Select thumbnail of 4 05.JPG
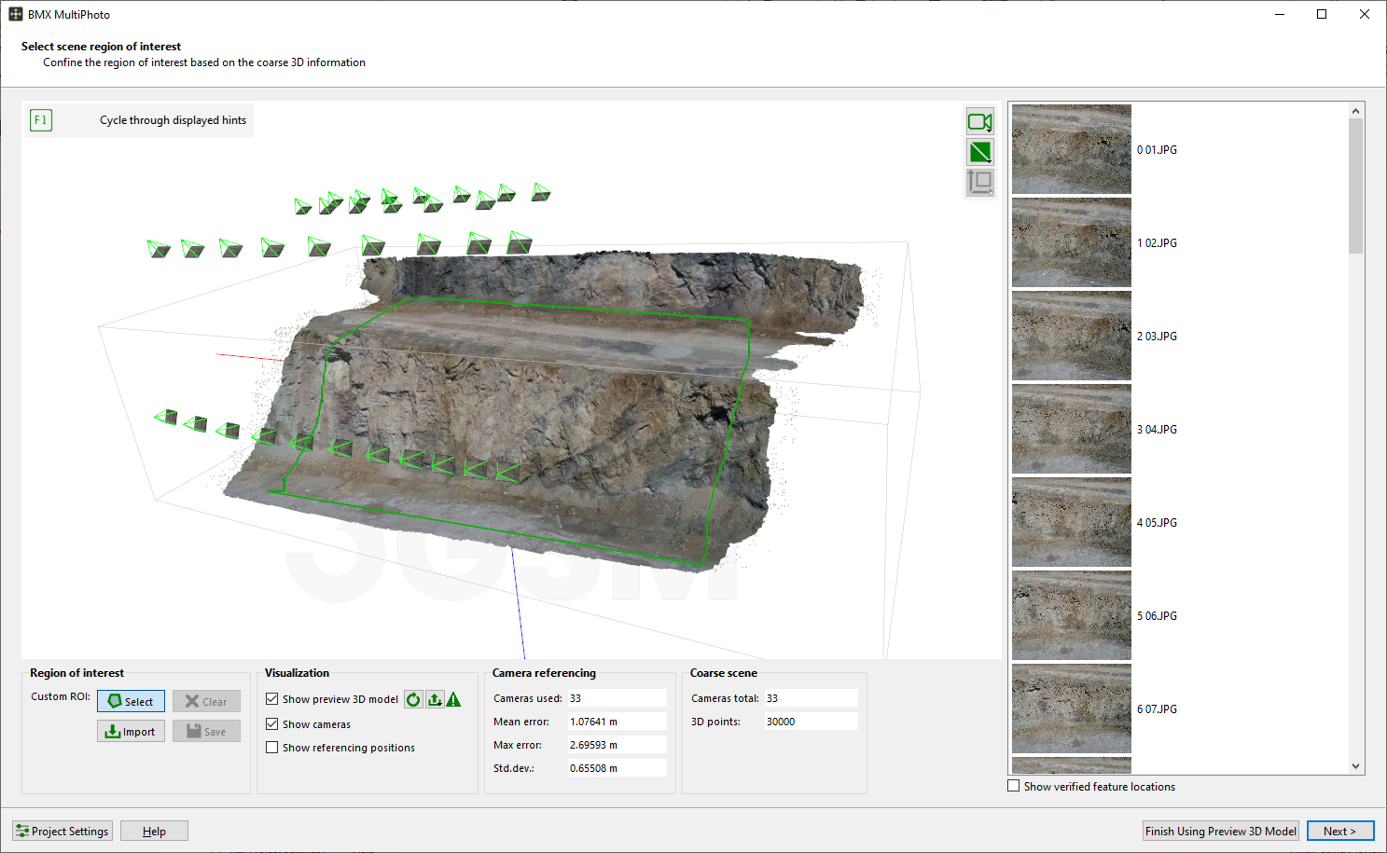 click(x=1071, y=522)
